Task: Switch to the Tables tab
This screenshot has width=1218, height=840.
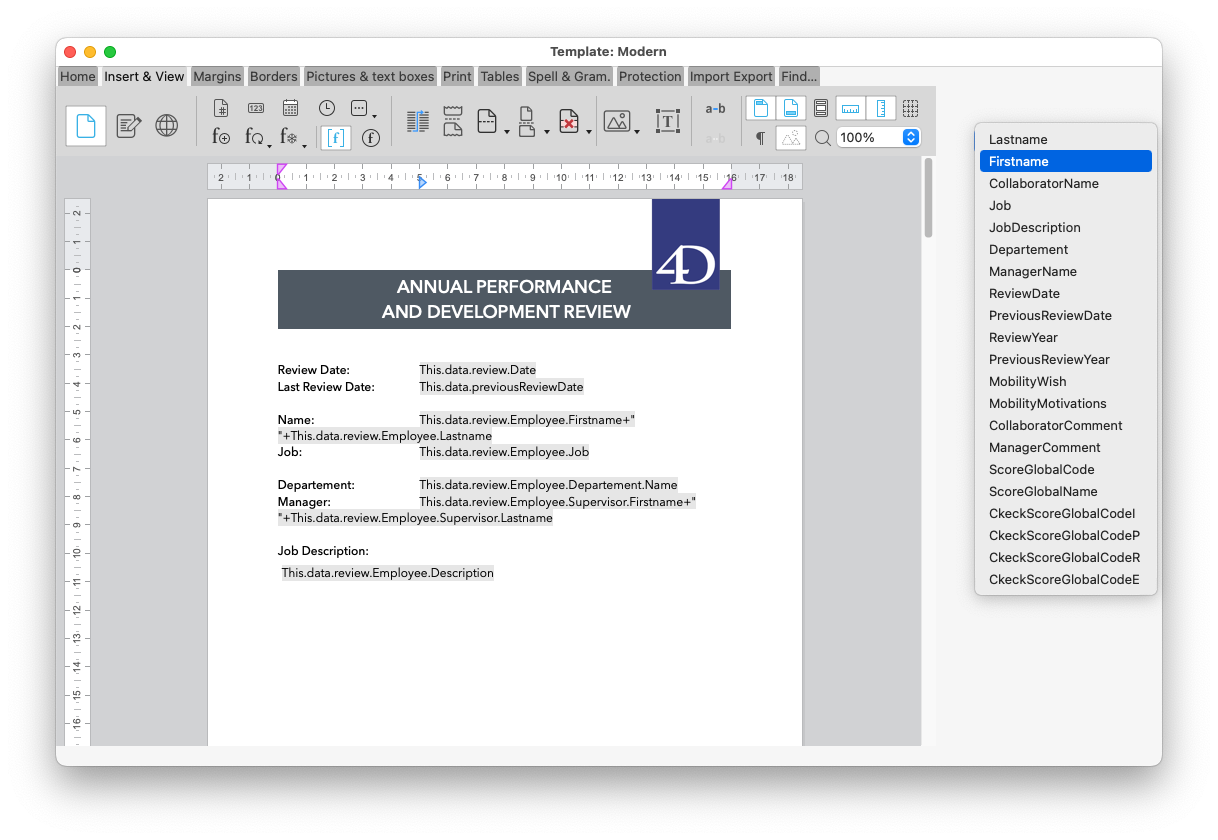Action: (x=499, y=76)
